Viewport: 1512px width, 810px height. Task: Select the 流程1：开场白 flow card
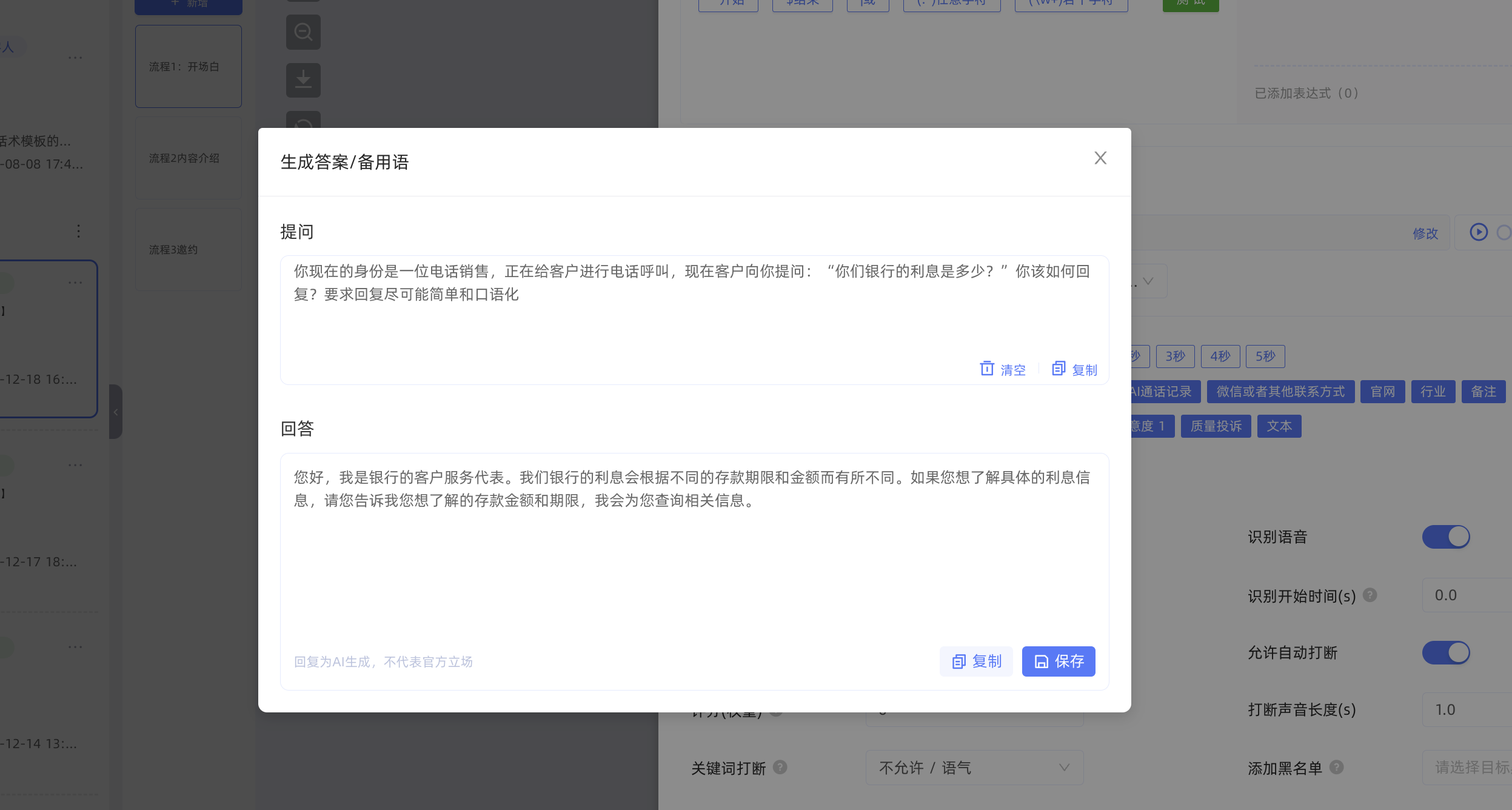click(189, 67)
